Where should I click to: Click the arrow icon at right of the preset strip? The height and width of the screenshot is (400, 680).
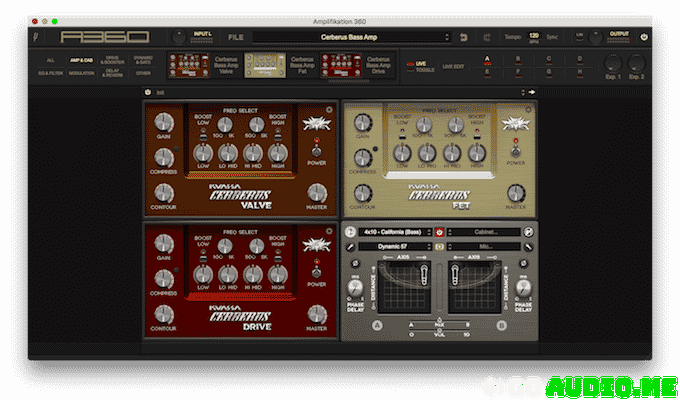click(x=532, y=93)
